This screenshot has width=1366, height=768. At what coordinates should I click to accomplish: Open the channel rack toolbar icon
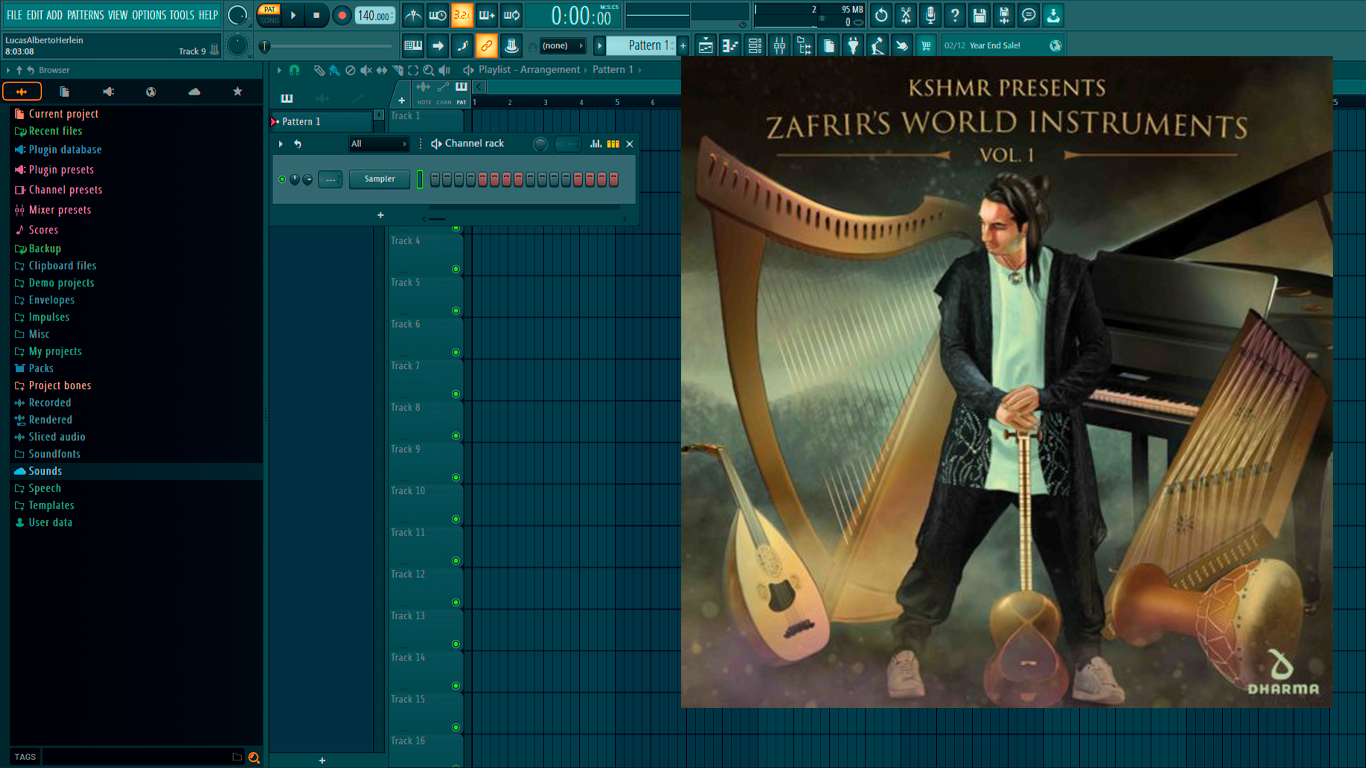pyautogui.click(x=755, y=45)
